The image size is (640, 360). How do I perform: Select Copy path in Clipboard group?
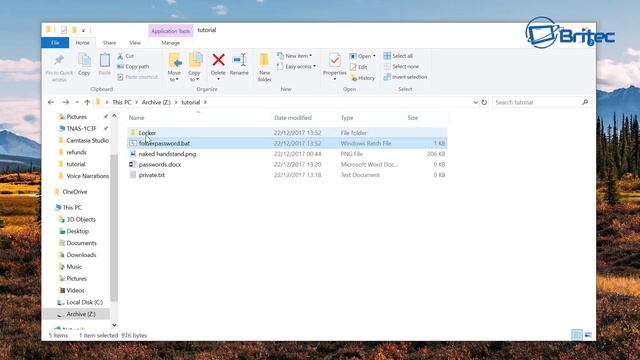tap(133, 67)
